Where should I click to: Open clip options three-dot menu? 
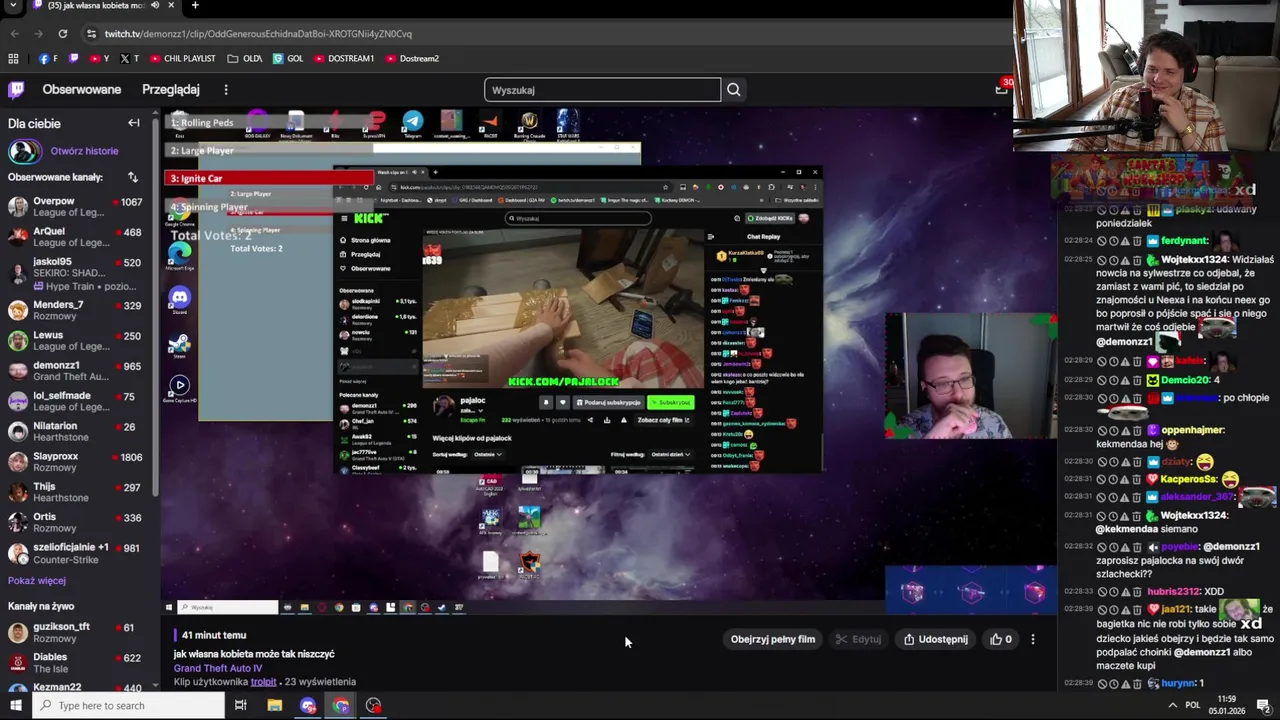[x=1033, y=639]
